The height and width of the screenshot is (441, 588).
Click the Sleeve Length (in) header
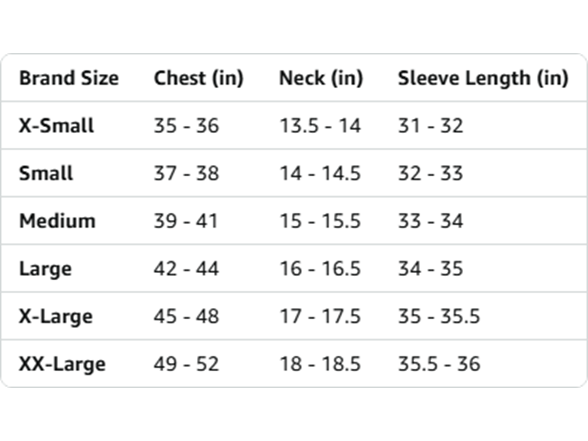tap(483, 78)
